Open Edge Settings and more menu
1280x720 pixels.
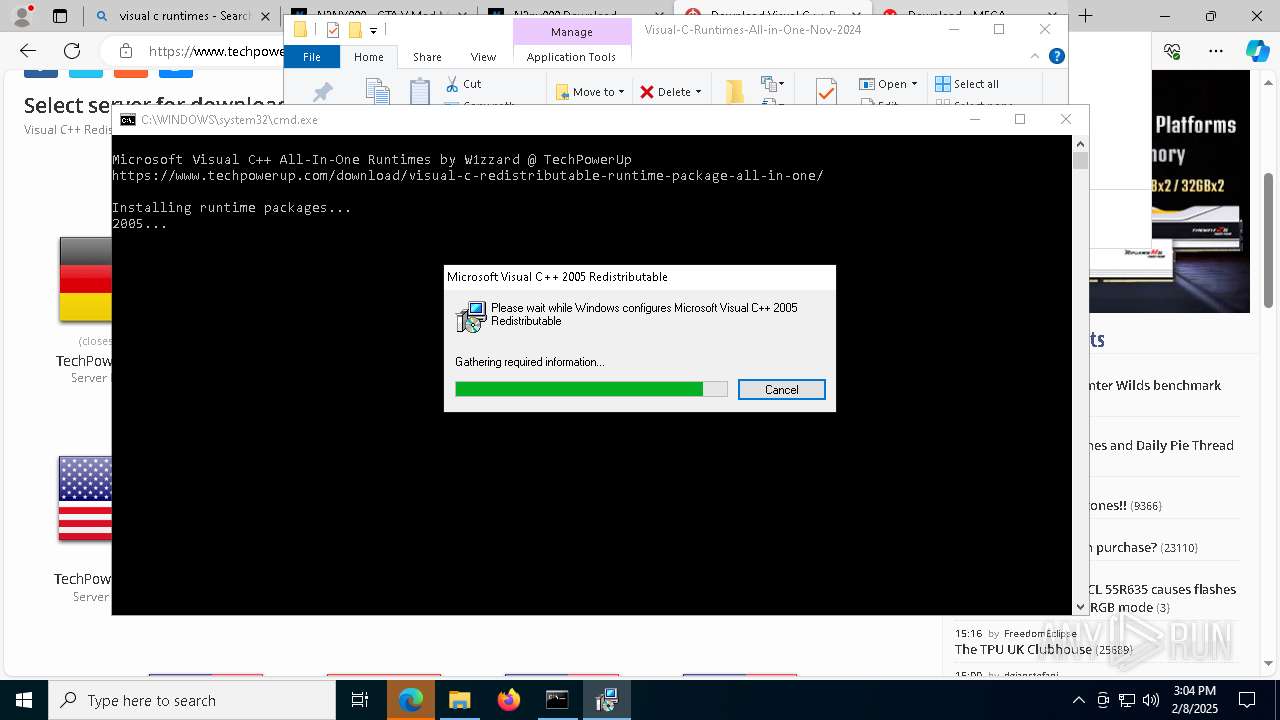coord(1216,51)
